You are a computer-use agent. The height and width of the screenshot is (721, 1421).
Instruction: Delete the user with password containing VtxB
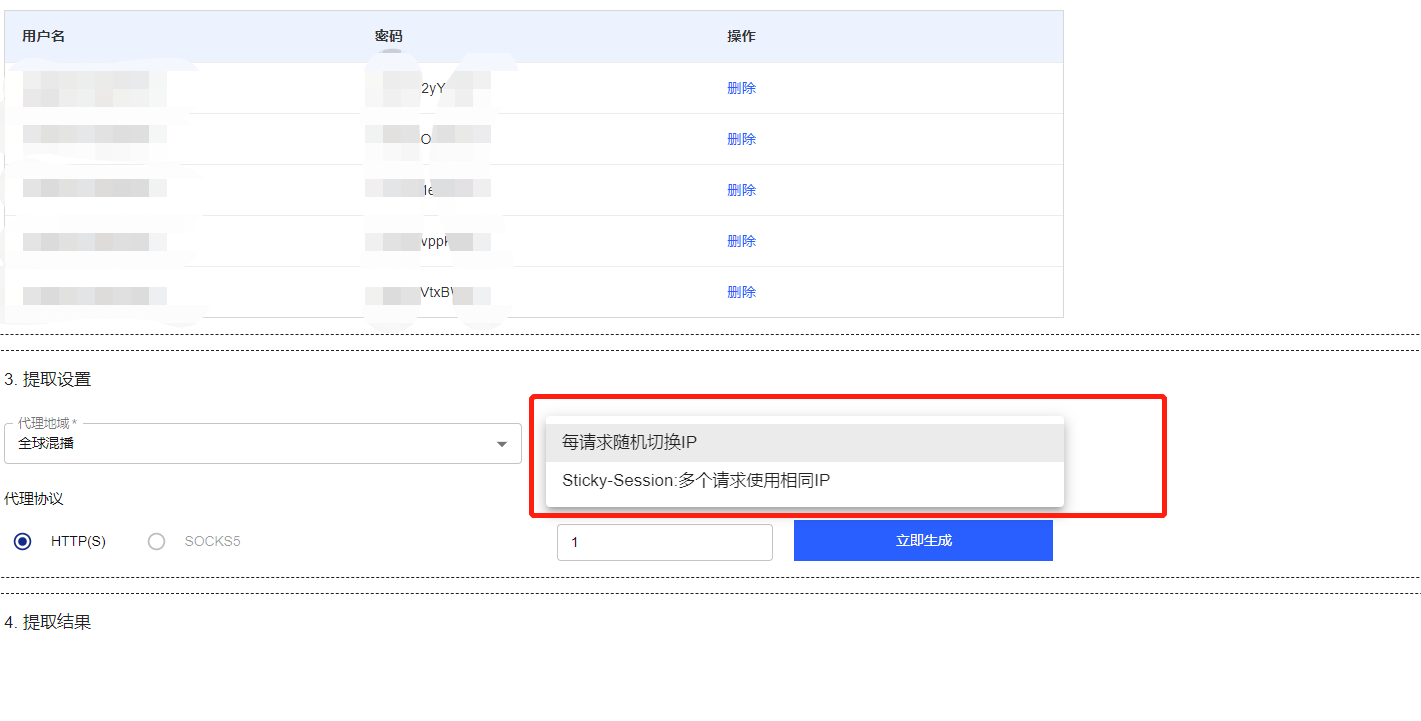click(x=741, y=292)
